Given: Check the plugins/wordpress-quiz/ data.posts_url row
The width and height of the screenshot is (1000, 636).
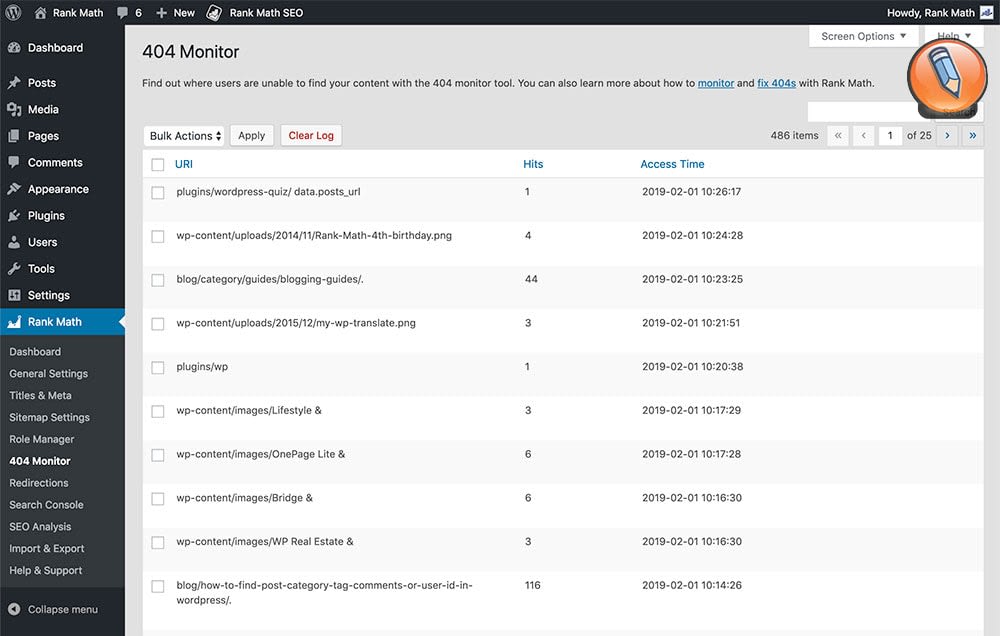Looking at the screenshot, I should [x=158, y=193].
